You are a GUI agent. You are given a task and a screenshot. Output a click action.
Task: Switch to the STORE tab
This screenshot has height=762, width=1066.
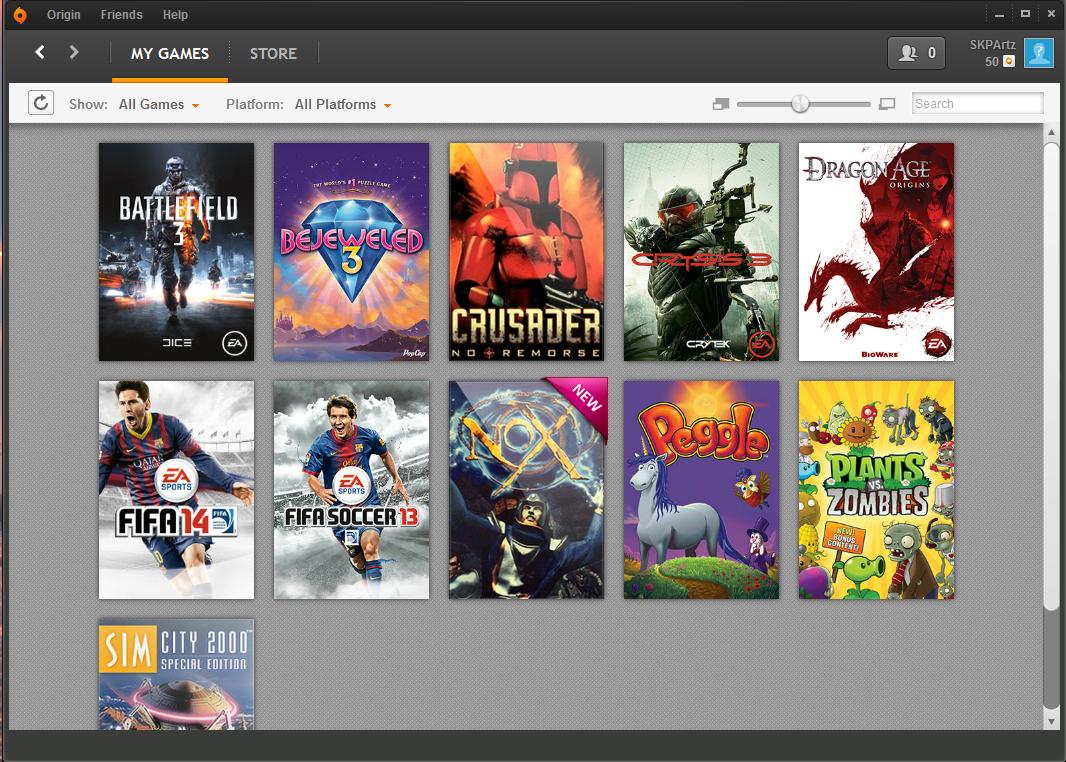[x=273, y=54]
